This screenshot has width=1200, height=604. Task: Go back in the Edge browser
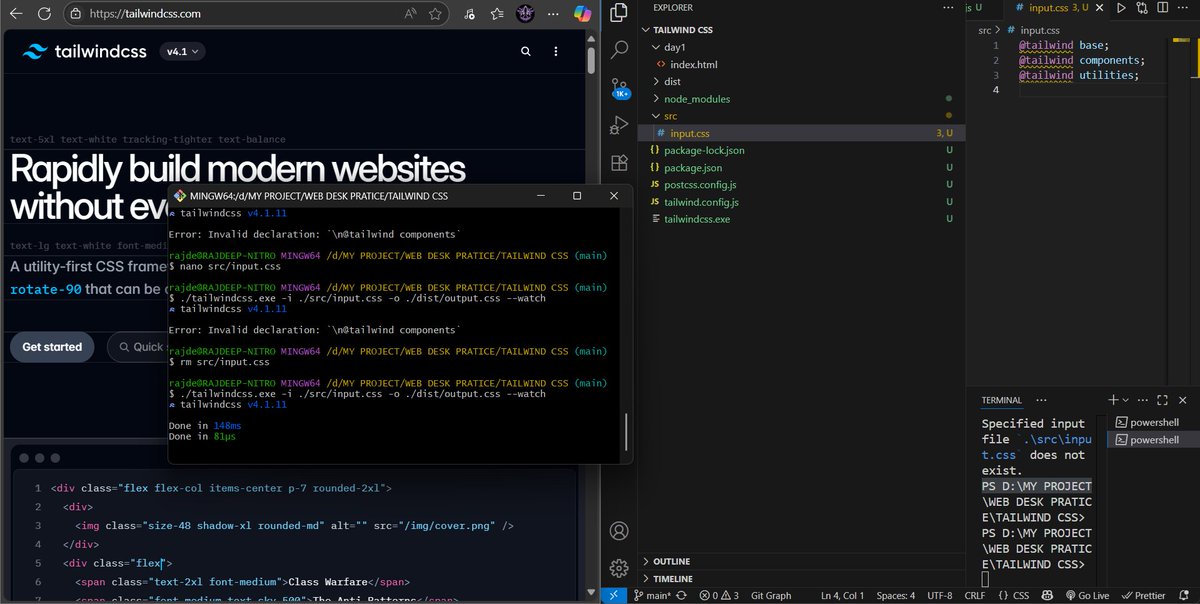pyautogui.click(x=17, y=14)
